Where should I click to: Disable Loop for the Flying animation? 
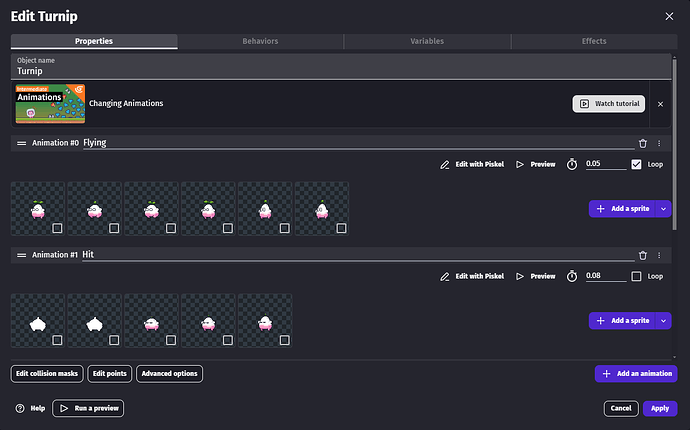[x=636, y=164]
